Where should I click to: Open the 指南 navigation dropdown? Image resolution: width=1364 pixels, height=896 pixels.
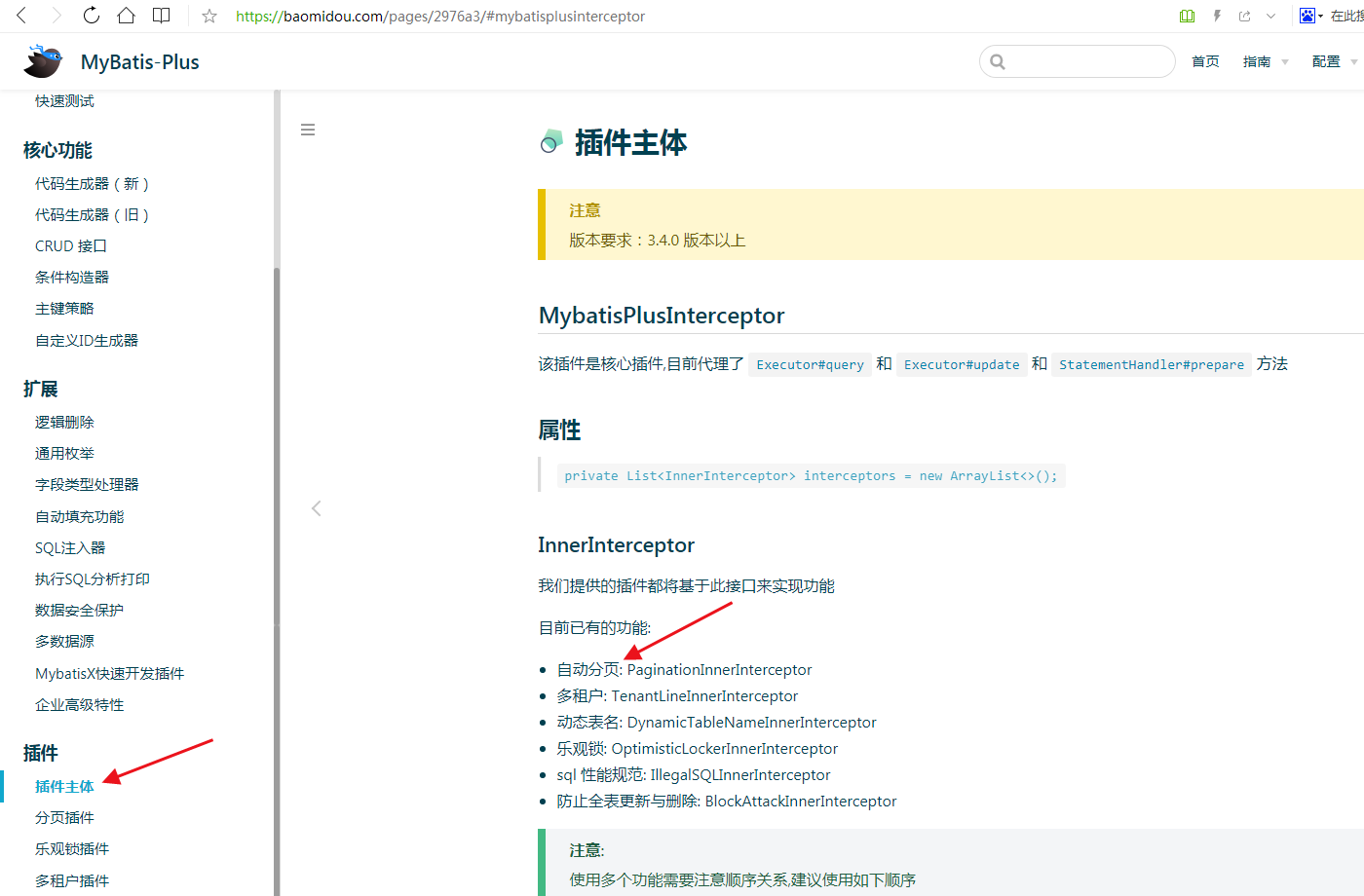1266,61
